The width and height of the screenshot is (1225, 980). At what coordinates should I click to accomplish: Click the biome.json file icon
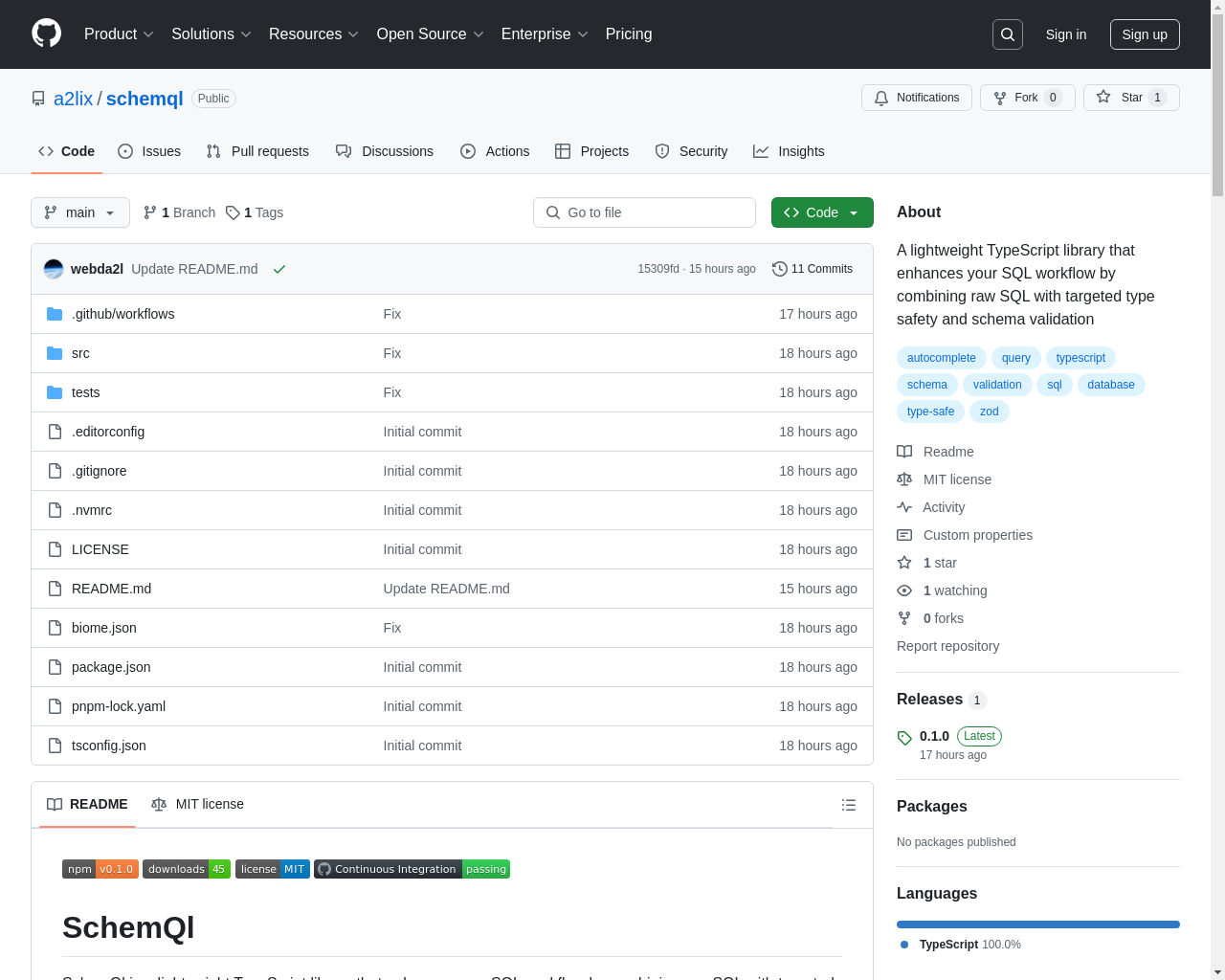pos(55,628)
